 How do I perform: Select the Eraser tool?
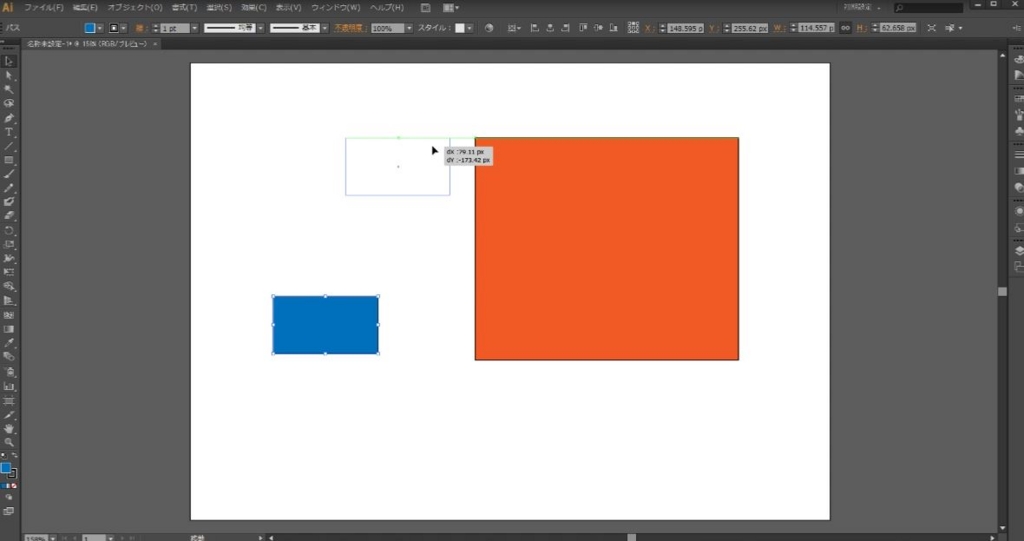pos(9,216)
